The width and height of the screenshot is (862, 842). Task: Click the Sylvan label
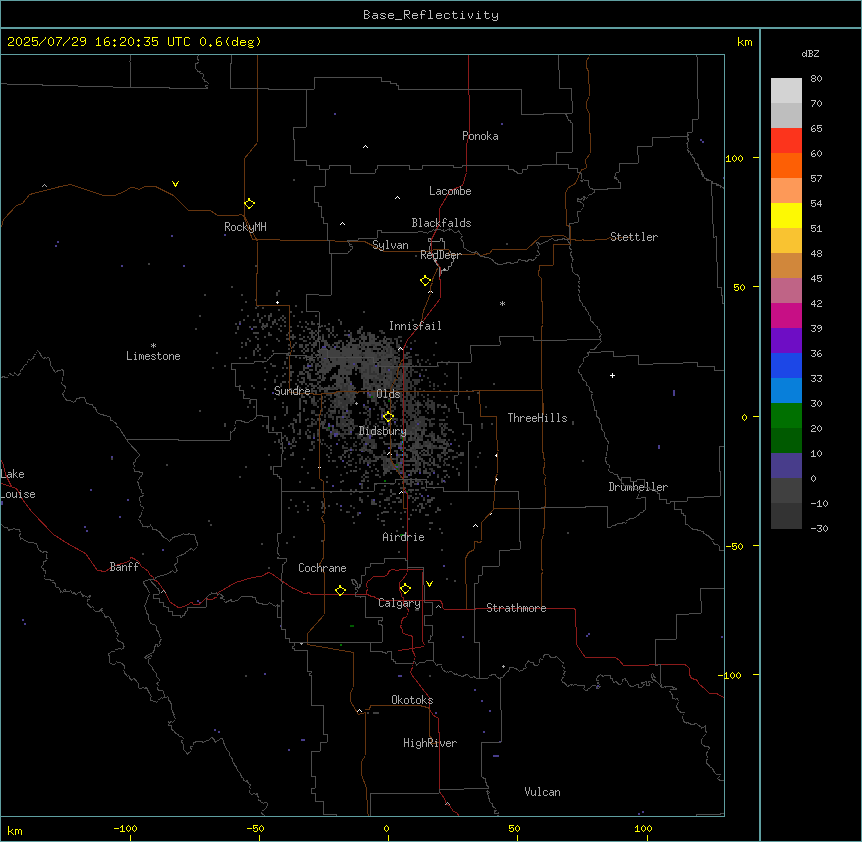coord(390,245)
